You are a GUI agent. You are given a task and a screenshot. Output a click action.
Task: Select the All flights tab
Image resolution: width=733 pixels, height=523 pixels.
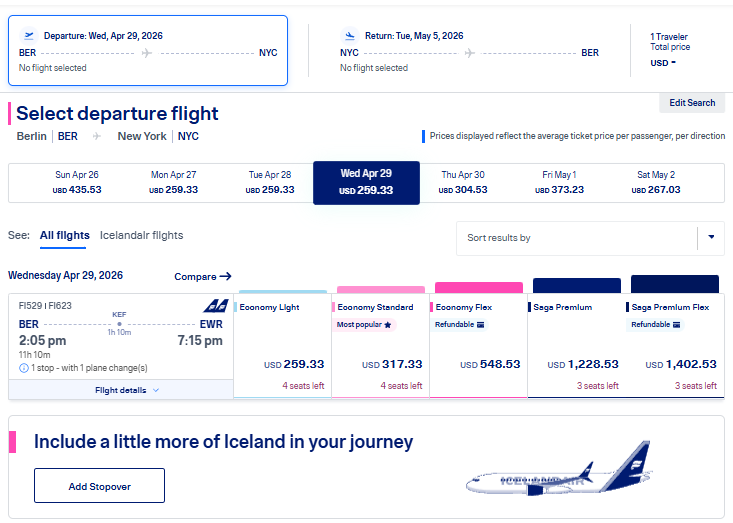(65, 236)
